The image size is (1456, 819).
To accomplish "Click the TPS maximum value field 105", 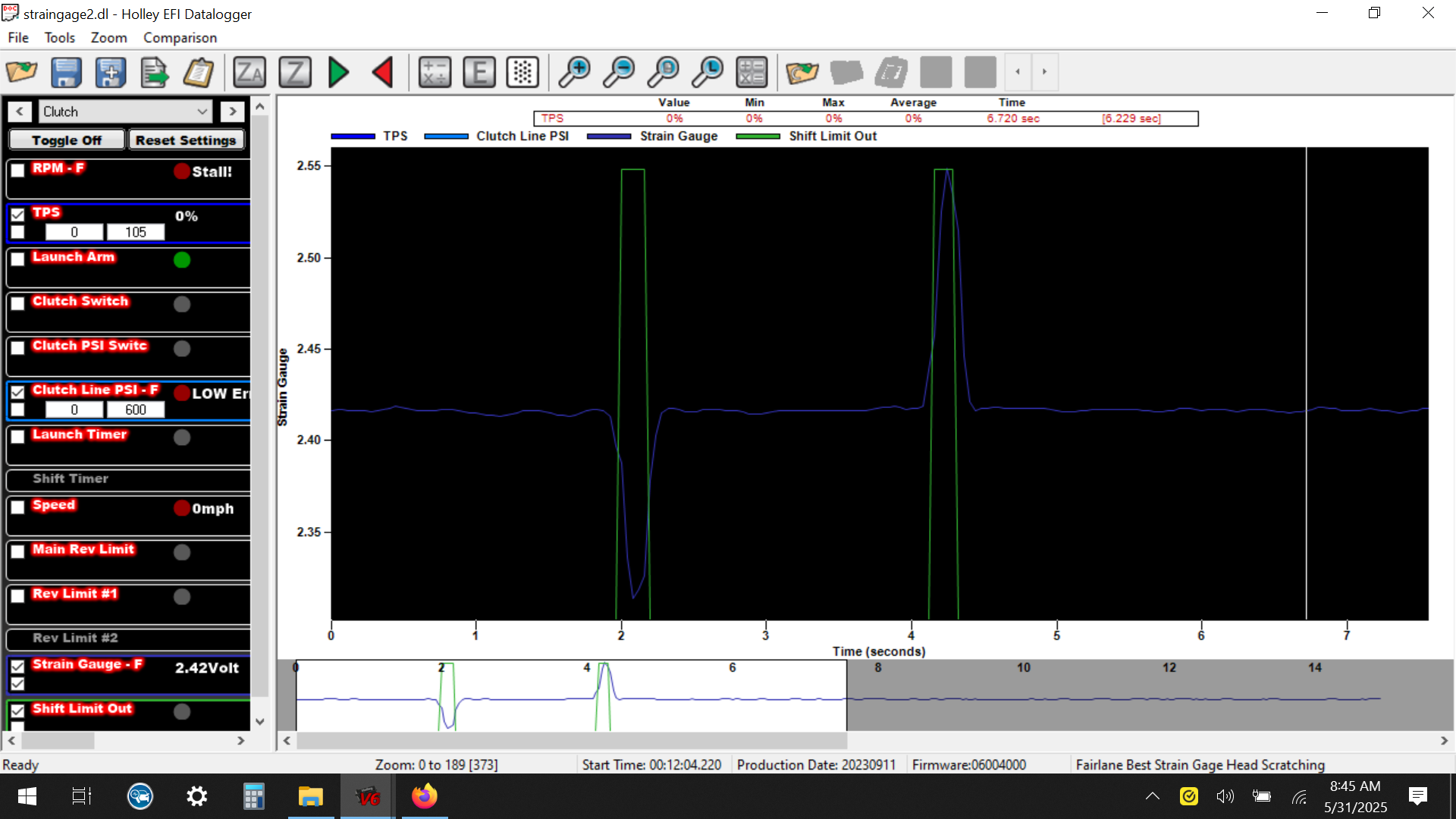I will 136,232.
